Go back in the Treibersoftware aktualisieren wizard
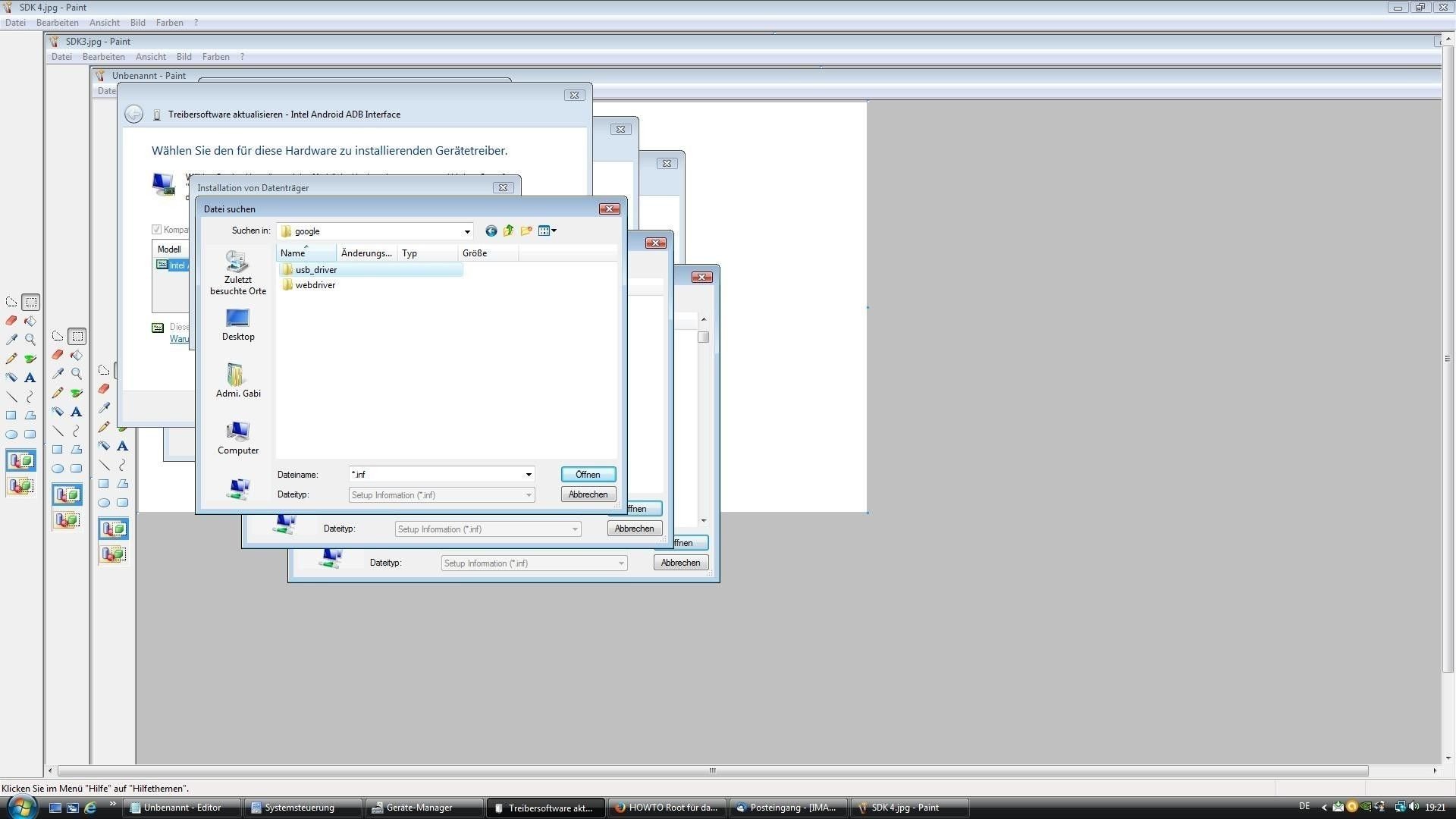 pos(133,115)
